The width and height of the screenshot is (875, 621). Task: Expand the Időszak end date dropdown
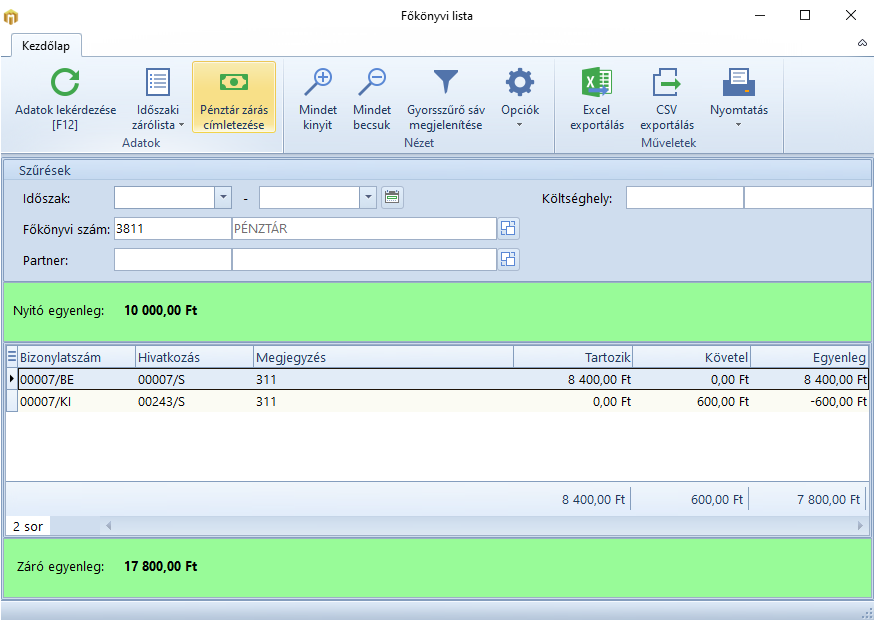click(368, 197)
